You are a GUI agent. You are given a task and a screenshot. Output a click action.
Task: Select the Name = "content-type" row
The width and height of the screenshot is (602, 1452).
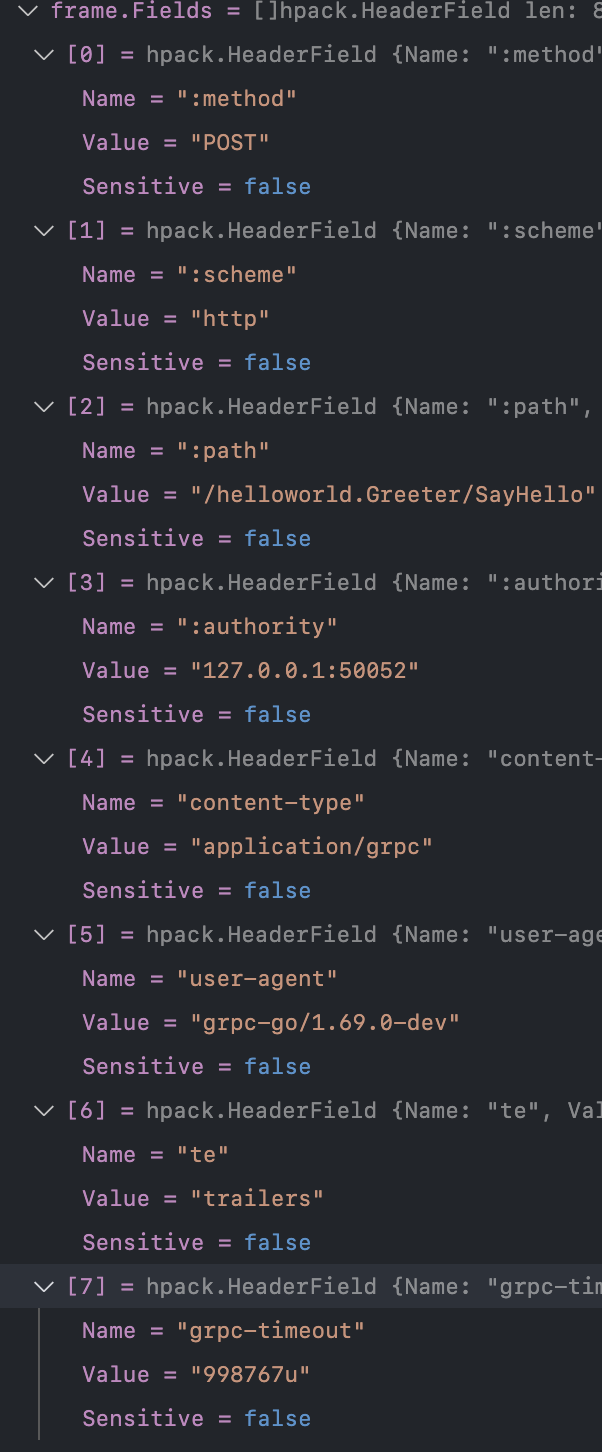(301, 802)
